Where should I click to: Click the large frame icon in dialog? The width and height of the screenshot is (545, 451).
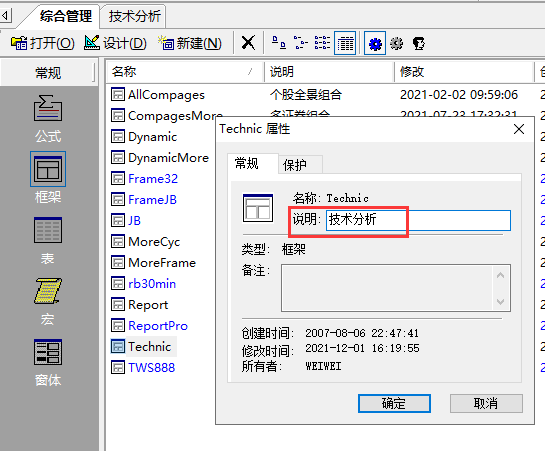pyautogui.click(x=258, y=208)
